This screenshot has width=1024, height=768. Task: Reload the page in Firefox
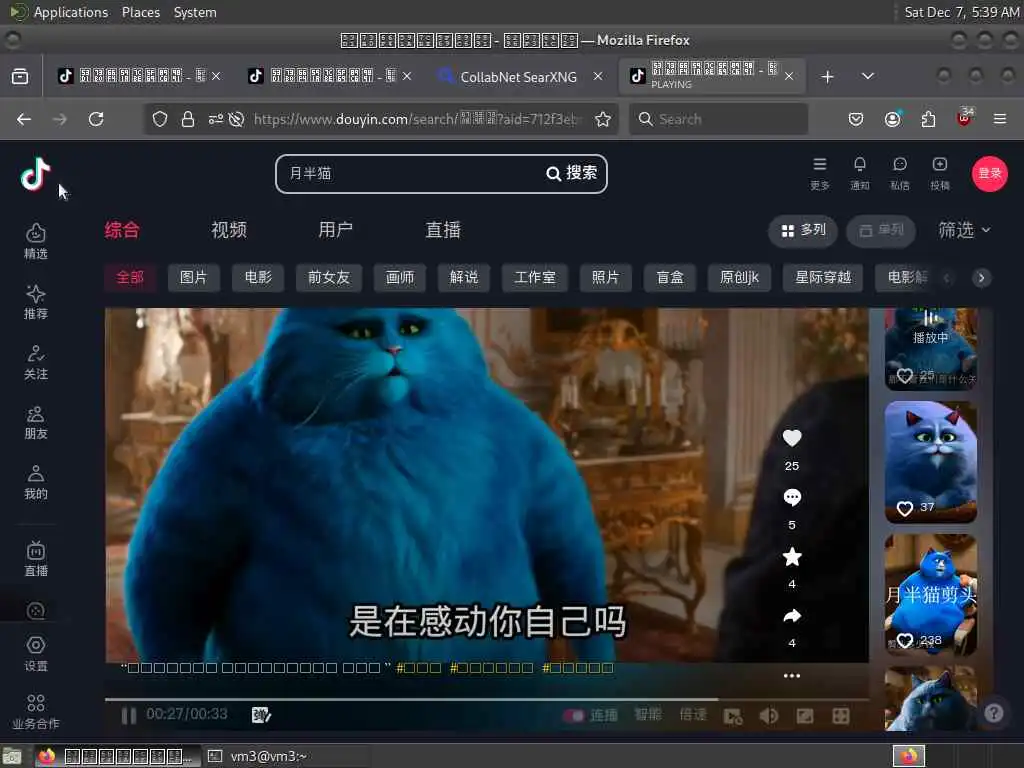click(x=96, y=119)
